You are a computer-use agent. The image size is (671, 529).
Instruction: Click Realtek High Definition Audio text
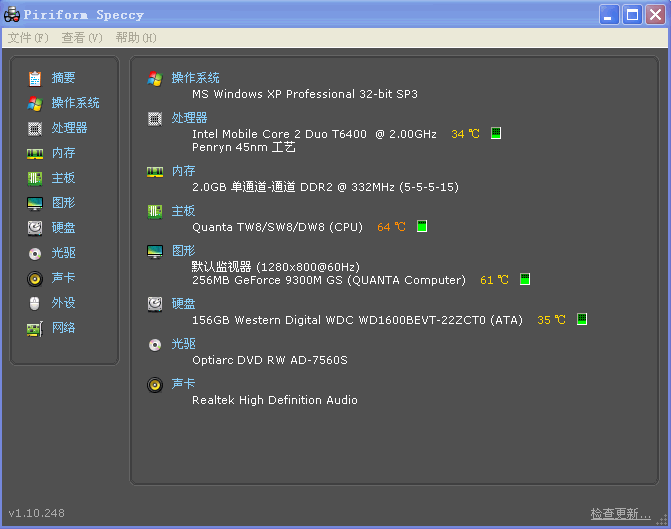coord(275,400)
